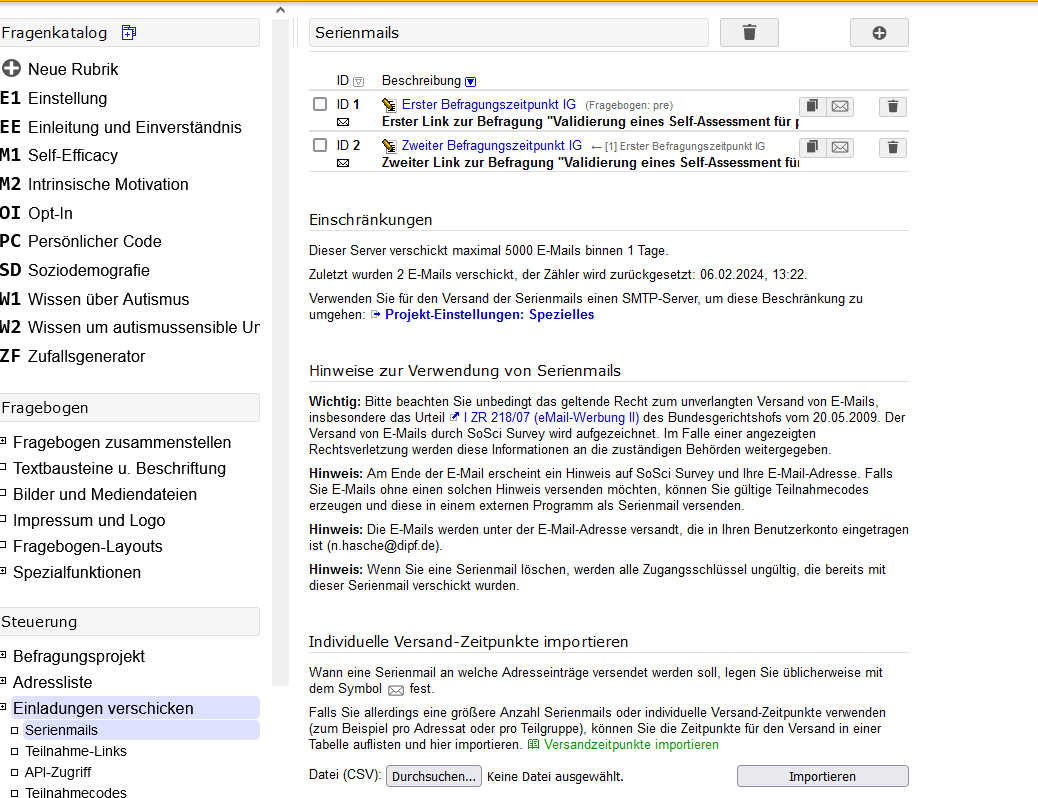The height and width of the screenshot is (798, 1038).
Task: Collapse the Einladungen verschicken section
Action: click(x=3, y=707)
